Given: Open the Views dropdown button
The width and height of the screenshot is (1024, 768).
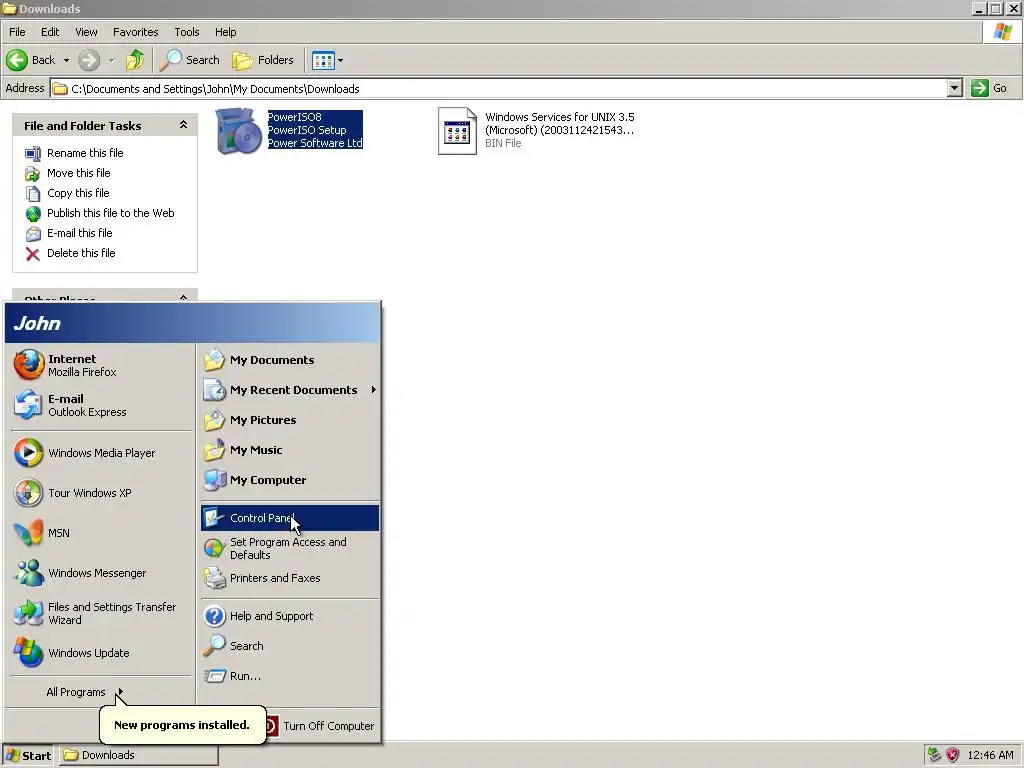Looking at the screenshot, I should [327, 60].
